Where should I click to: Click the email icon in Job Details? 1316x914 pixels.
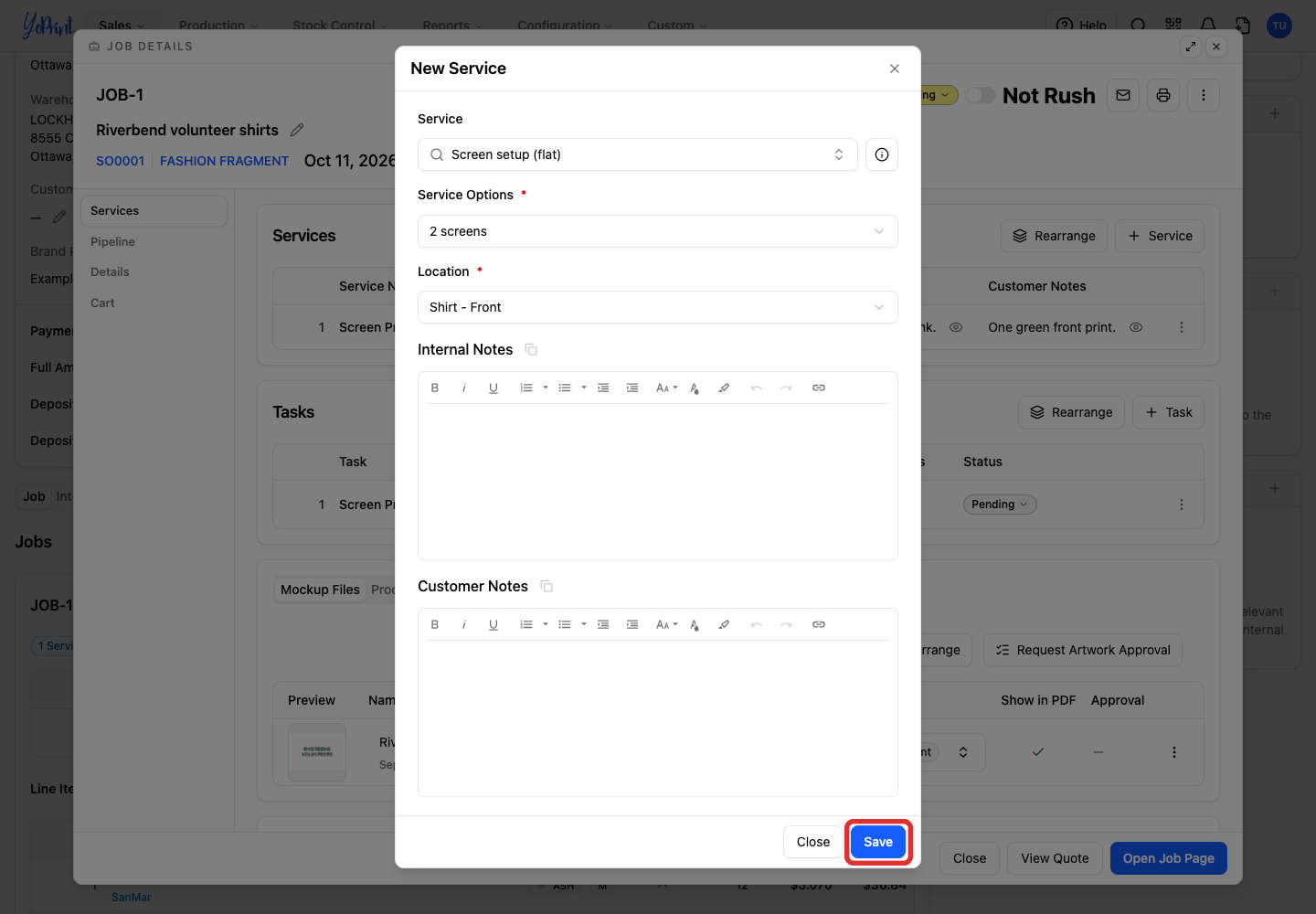coord(1123,95)
